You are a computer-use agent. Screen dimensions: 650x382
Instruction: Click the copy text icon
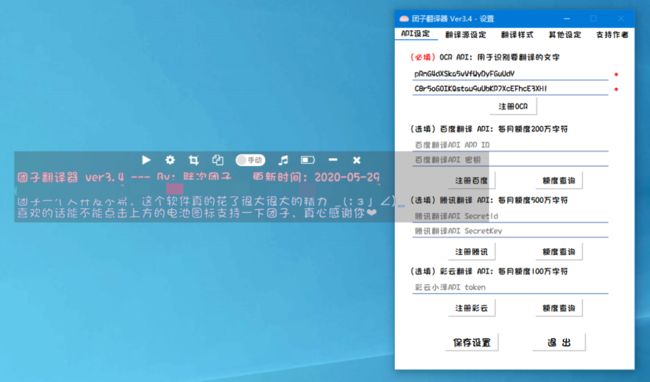(218, 160)
